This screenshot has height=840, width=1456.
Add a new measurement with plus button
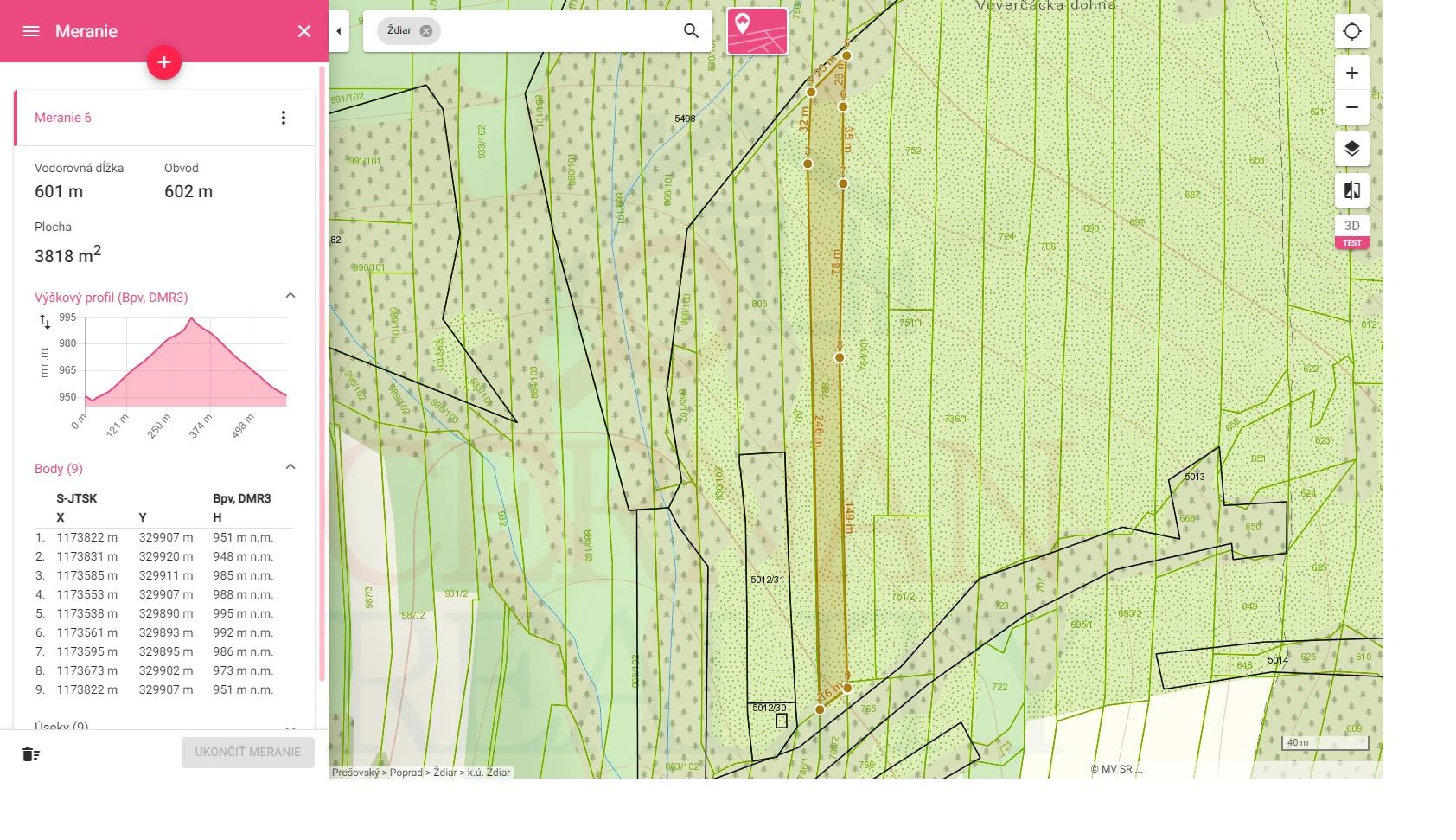[x=164, y=62]
